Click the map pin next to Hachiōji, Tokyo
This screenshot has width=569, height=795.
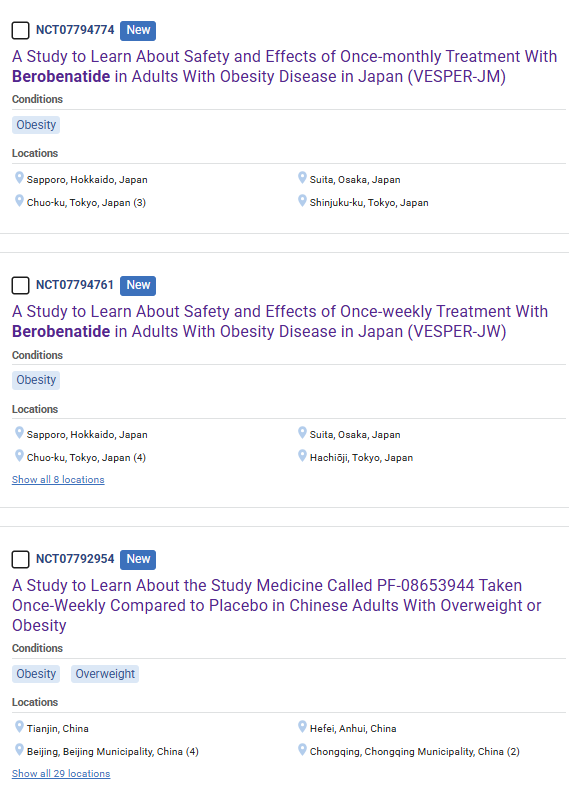click(302, 456)
